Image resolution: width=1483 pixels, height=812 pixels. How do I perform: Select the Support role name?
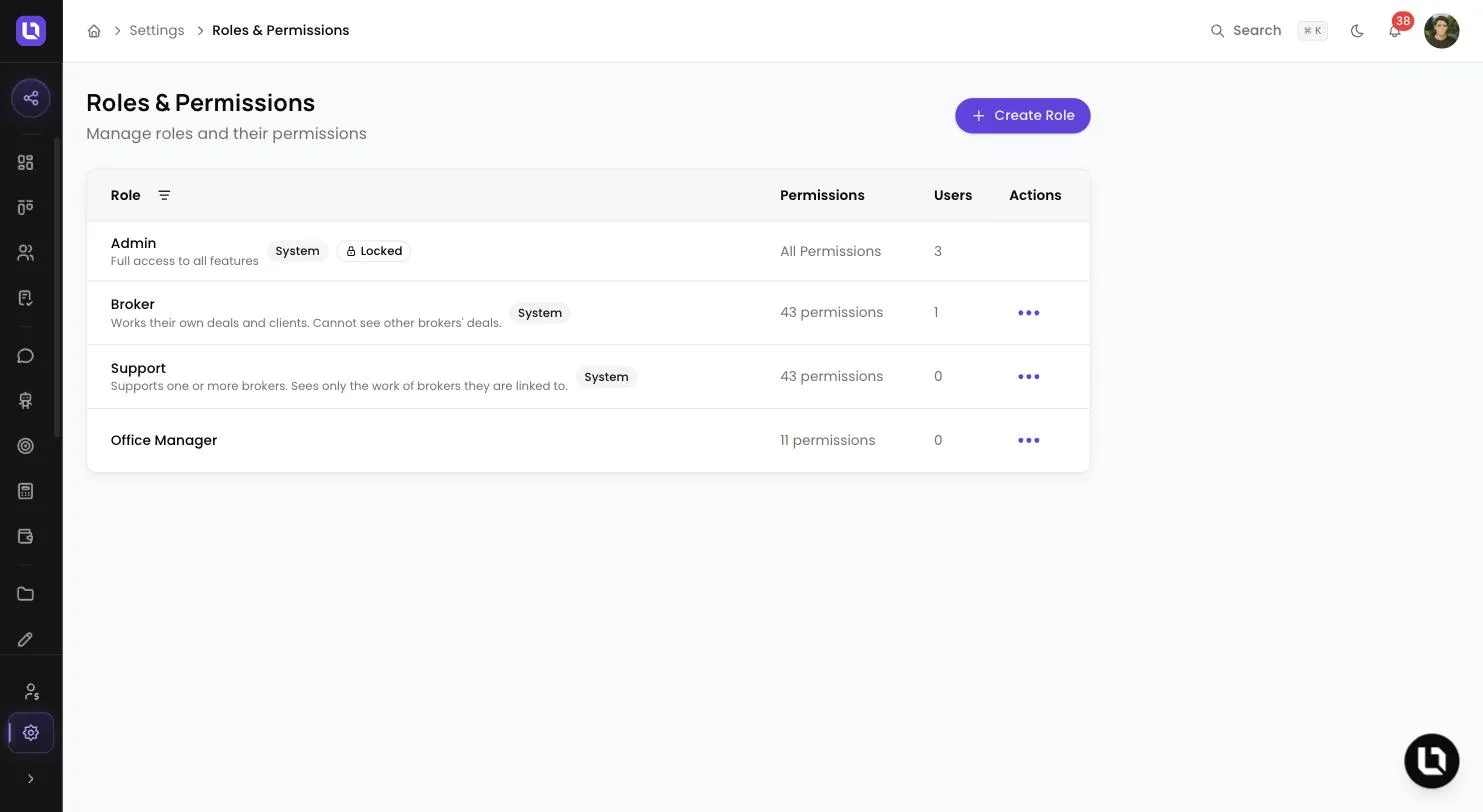tap(138, 368)
